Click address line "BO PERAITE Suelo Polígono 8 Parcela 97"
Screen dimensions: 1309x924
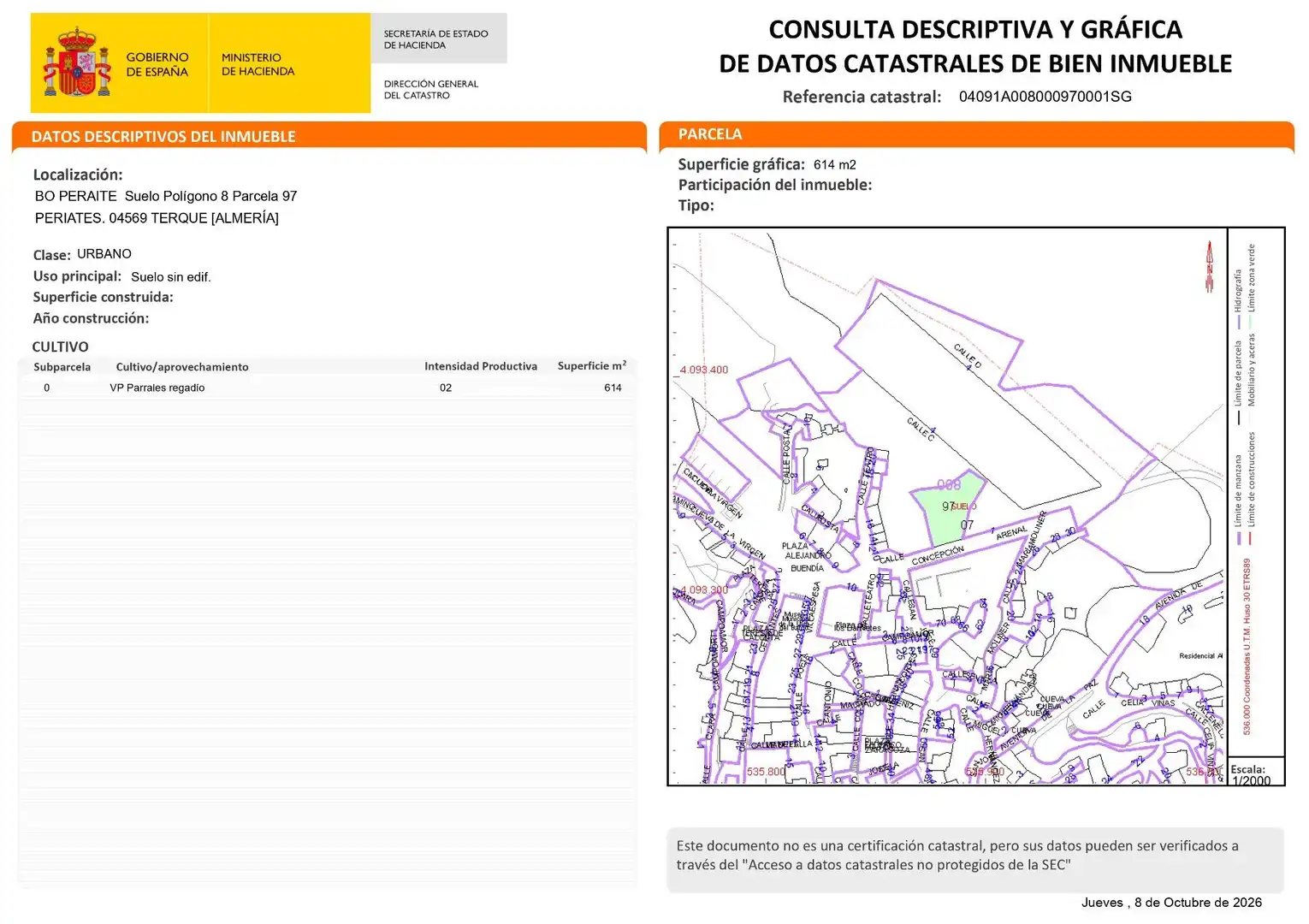point(166,196)
